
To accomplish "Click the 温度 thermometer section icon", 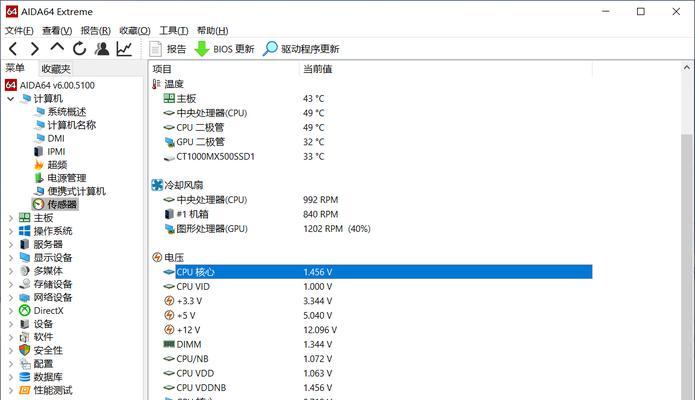I will pyautogui.click(x=156, y=84).
